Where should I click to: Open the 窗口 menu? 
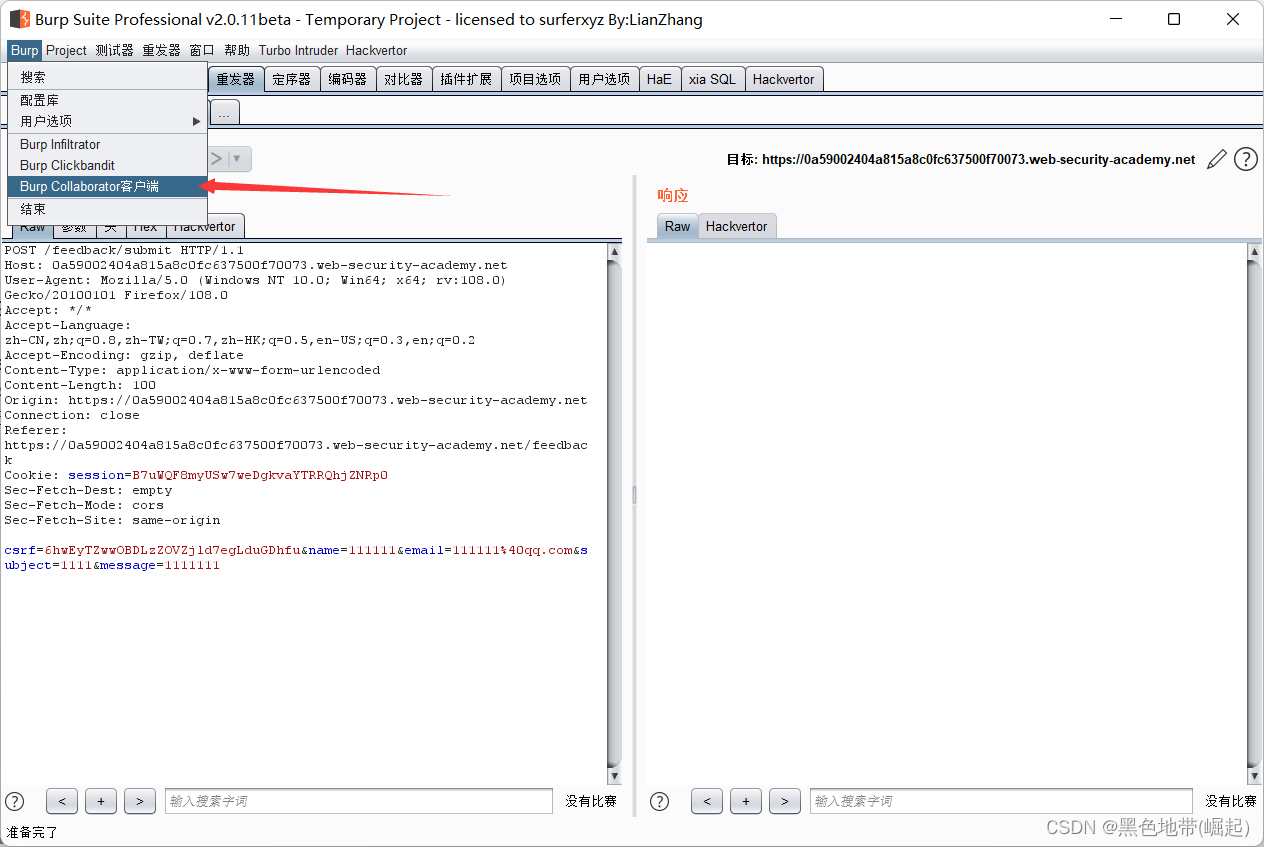(202, 50)
